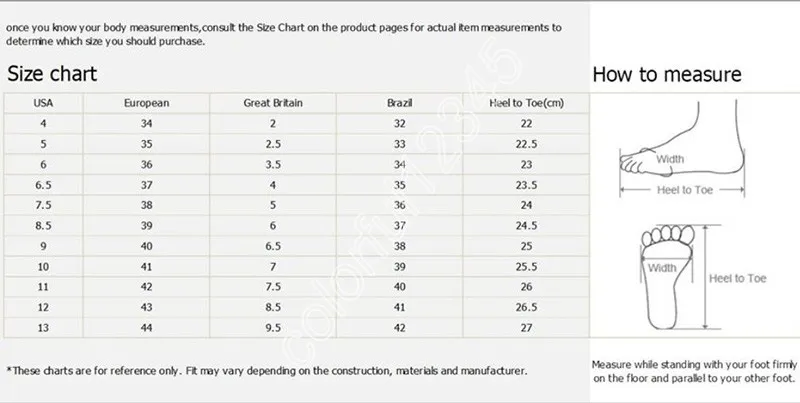Click the measure while standing instruction text

click(x=694, y=371)
